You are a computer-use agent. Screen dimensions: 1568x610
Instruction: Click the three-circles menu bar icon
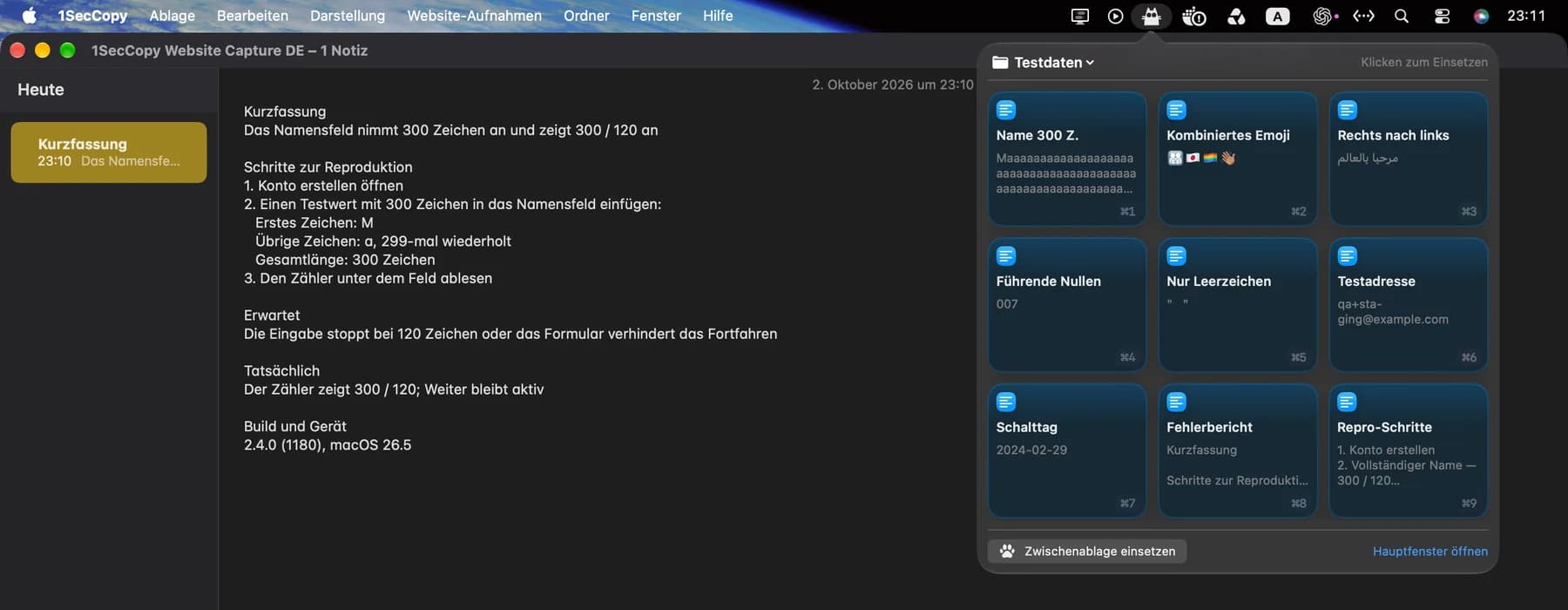[1236, 16]
